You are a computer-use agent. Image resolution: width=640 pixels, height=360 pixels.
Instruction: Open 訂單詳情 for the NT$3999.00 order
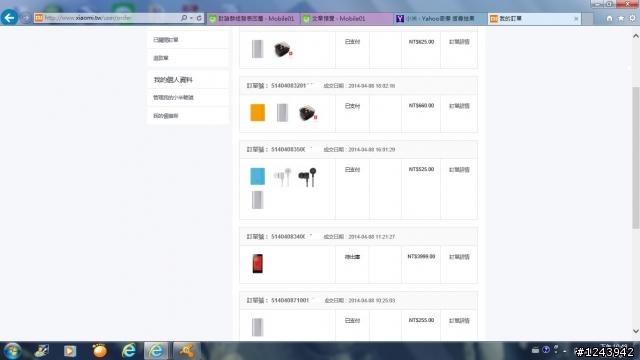pyautogui.click(x=459, y=257)
